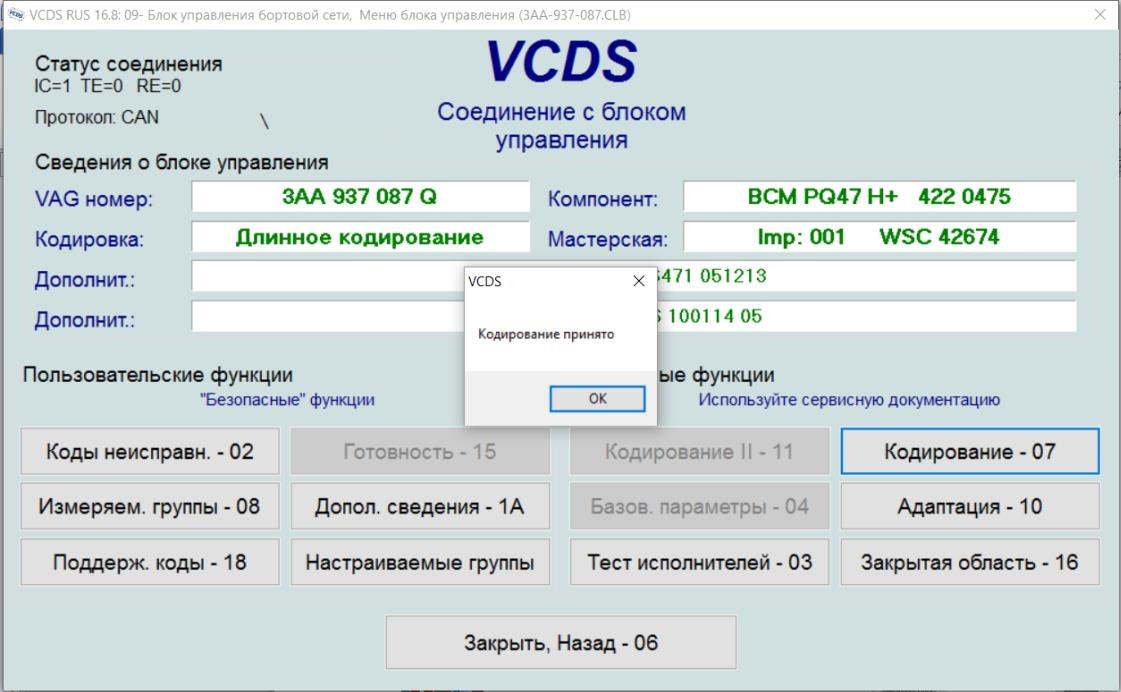
Task: Open Коды неисправн. - 02
Action: [x=149, y=451]
